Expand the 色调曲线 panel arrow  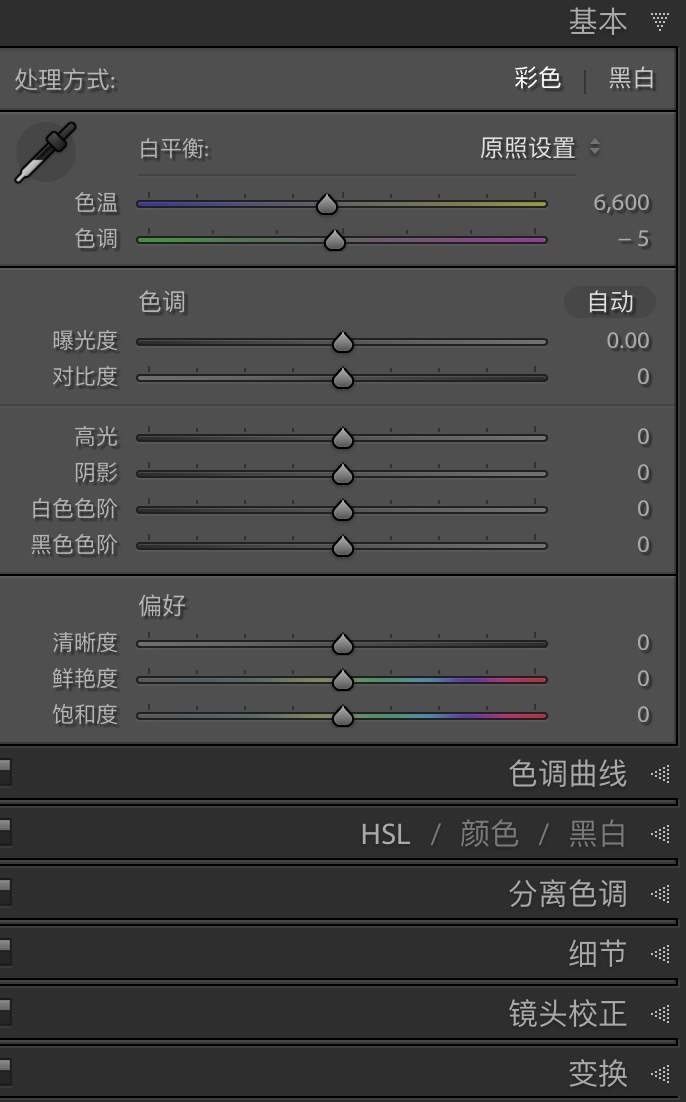tap(659, 774)
